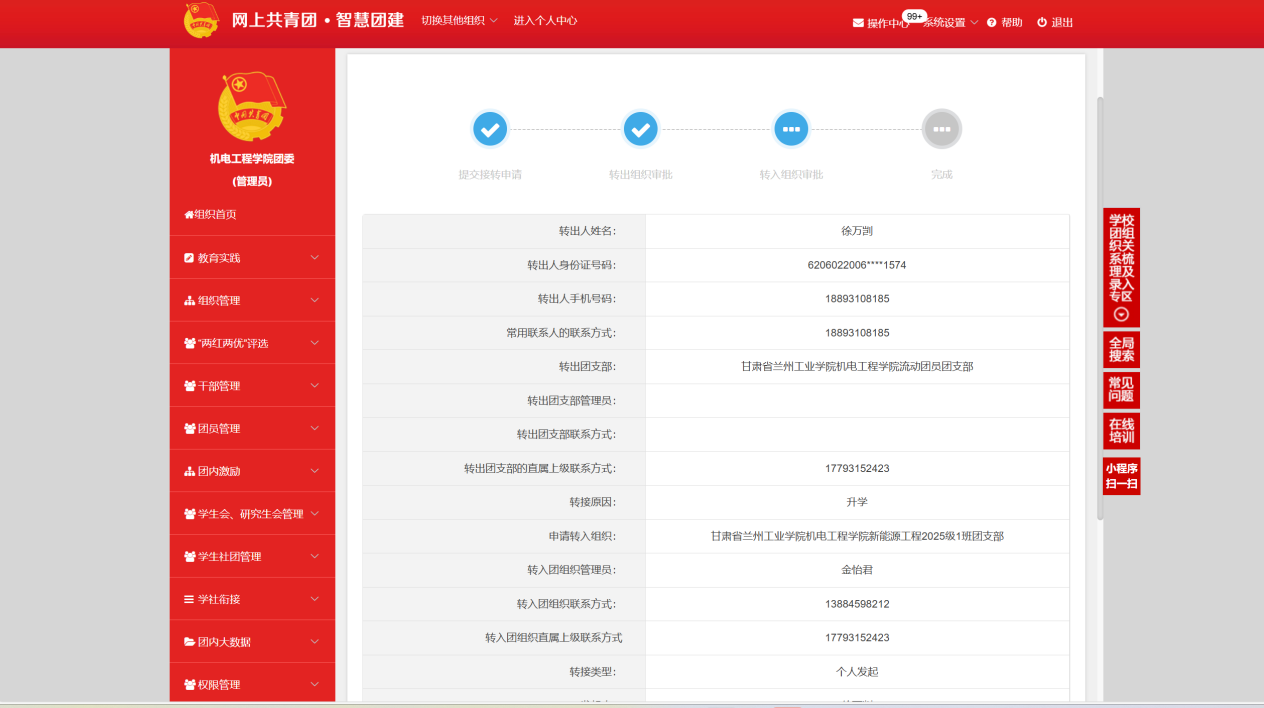The width and height of the screenshot is (1264, 708).
Task: Click the 转入组织审批 pending step circle
Action: (x=791, y=129)
